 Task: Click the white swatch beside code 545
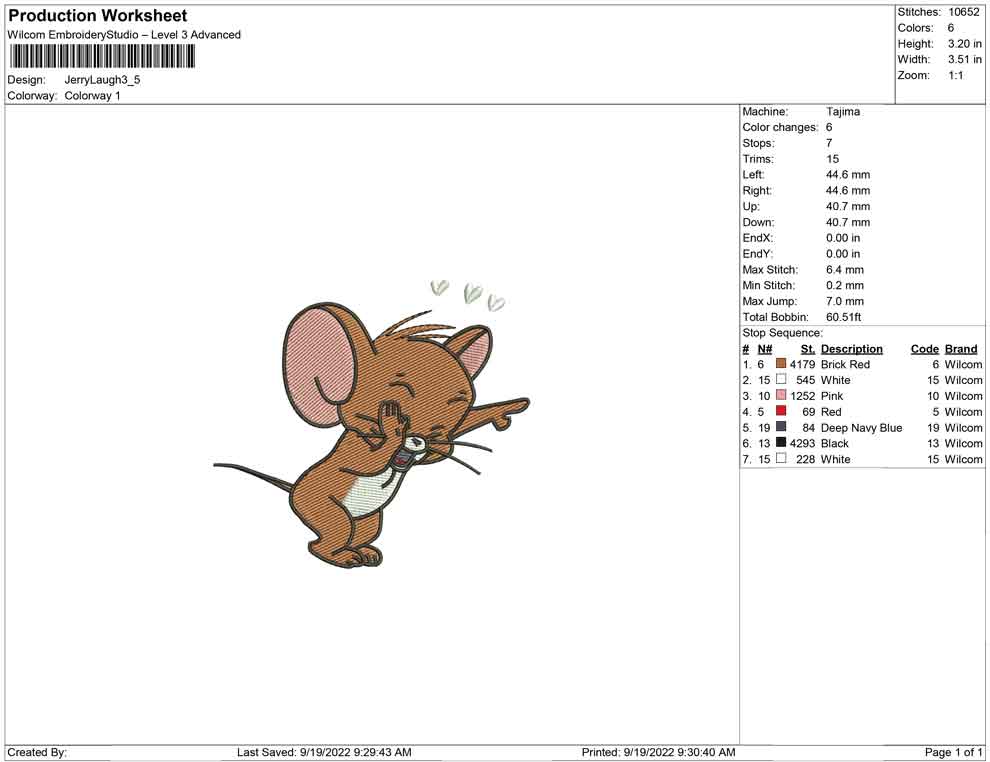[781, 379]
